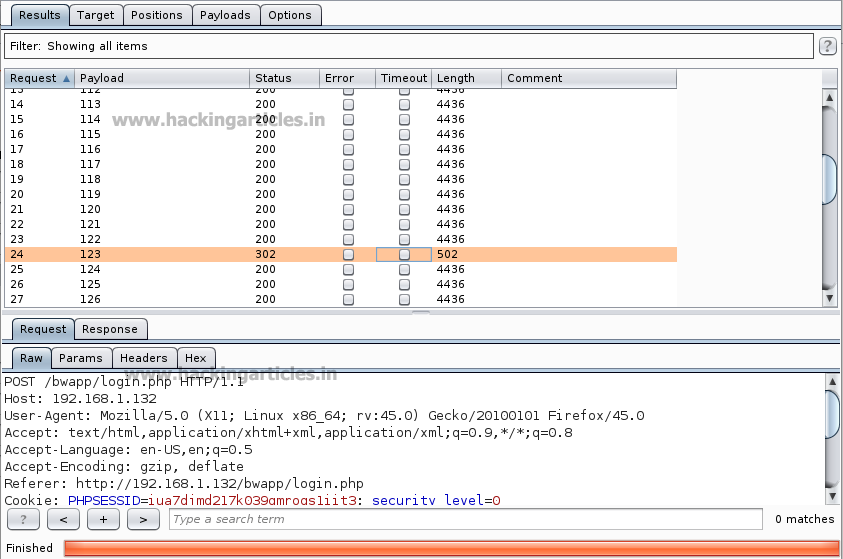Open the Hex view tab
Image resolution: width=843 pixels, height=559 pixels.
click(196, 358)
